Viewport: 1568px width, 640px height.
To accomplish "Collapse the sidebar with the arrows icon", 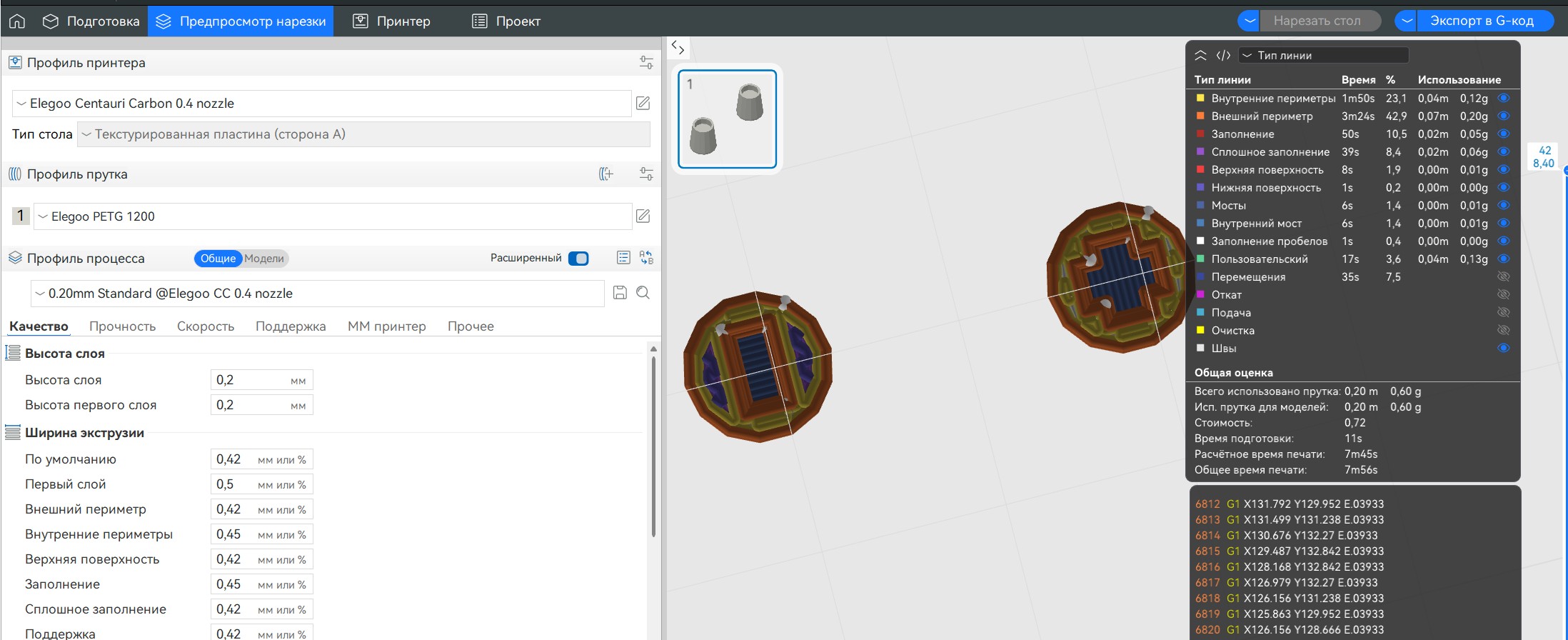I will [x=678, y=49].
